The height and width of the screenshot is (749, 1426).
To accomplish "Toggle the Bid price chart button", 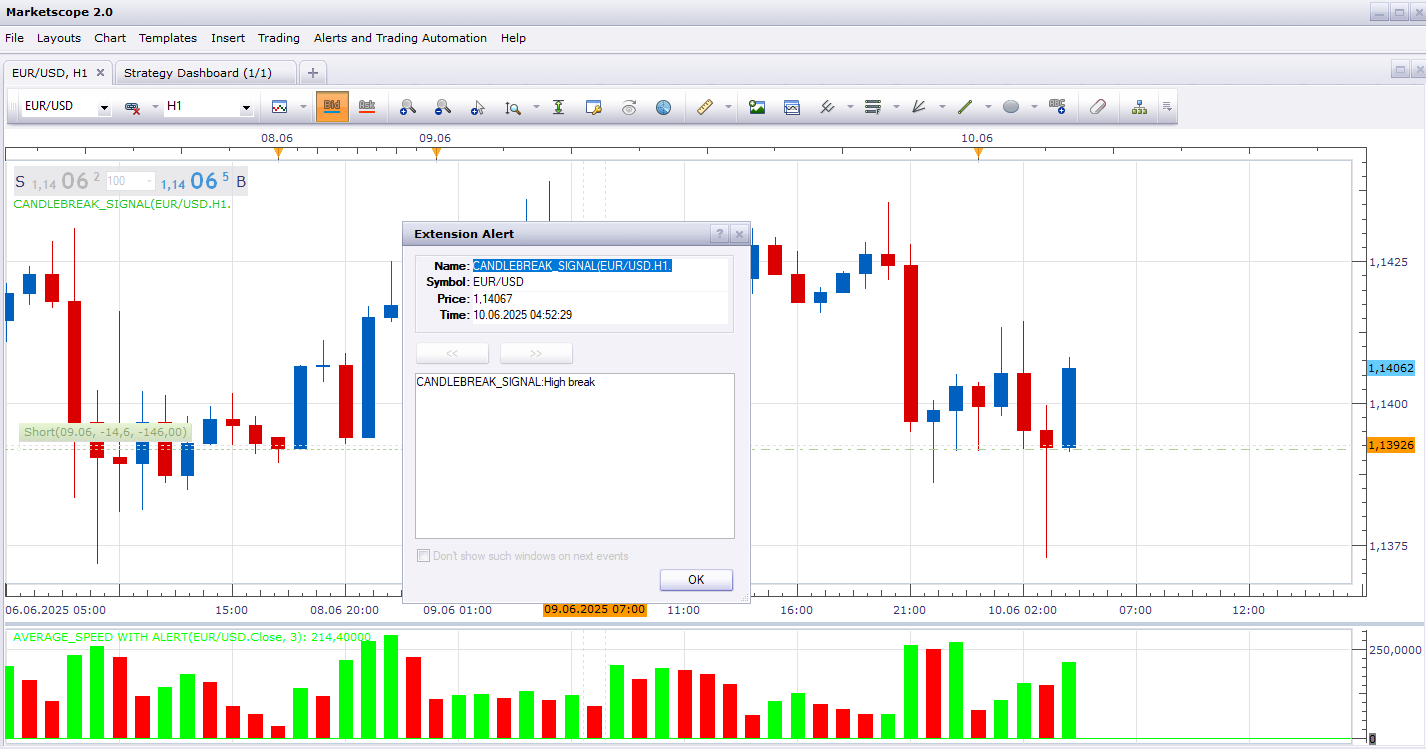I will coord(332,106).
